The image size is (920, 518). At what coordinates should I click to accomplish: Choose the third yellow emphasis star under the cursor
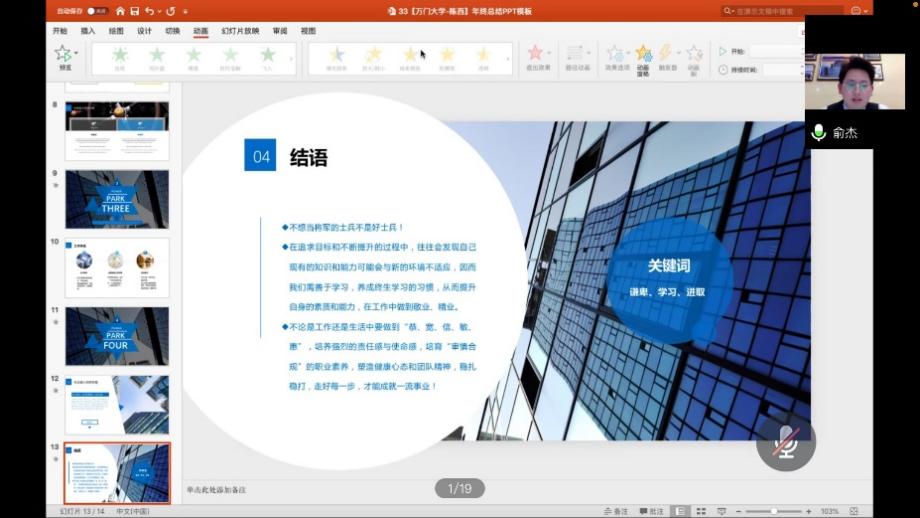tap(410, 55)
